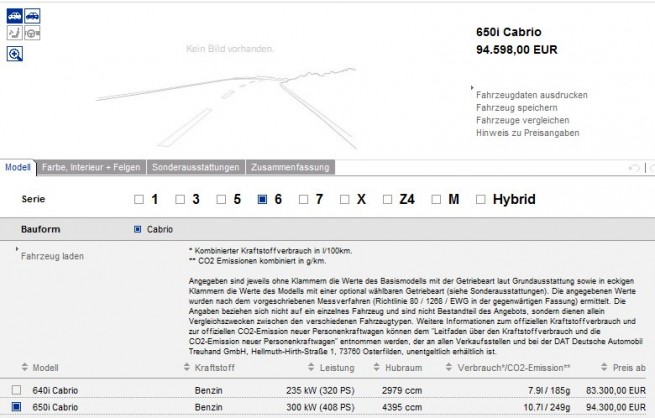Click the 2979 ccm cell
This screenshot has width=655, height=418.
tap(402, 390)
